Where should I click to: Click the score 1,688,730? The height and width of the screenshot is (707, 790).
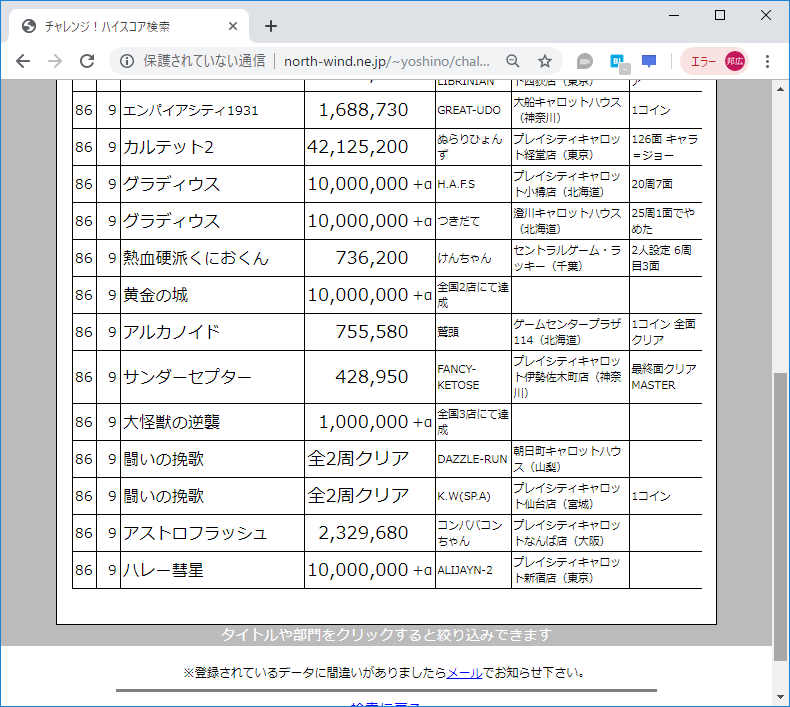pyautogui.click(x=363, y=110)
